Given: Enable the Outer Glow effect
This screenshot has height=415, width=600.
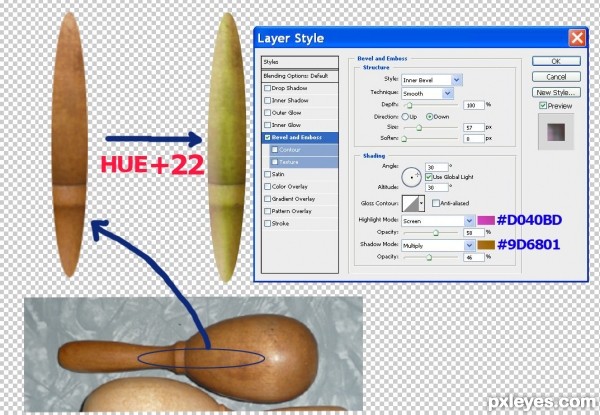Looking at the screenshot, I should (x=267, y=113).
